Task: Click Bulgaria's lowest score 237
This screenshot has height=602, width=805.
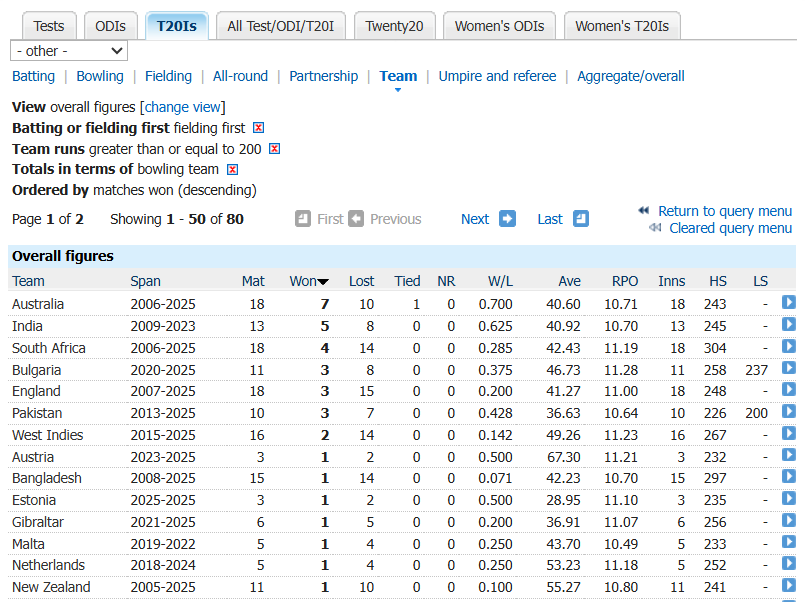Action: click(756, 370)
